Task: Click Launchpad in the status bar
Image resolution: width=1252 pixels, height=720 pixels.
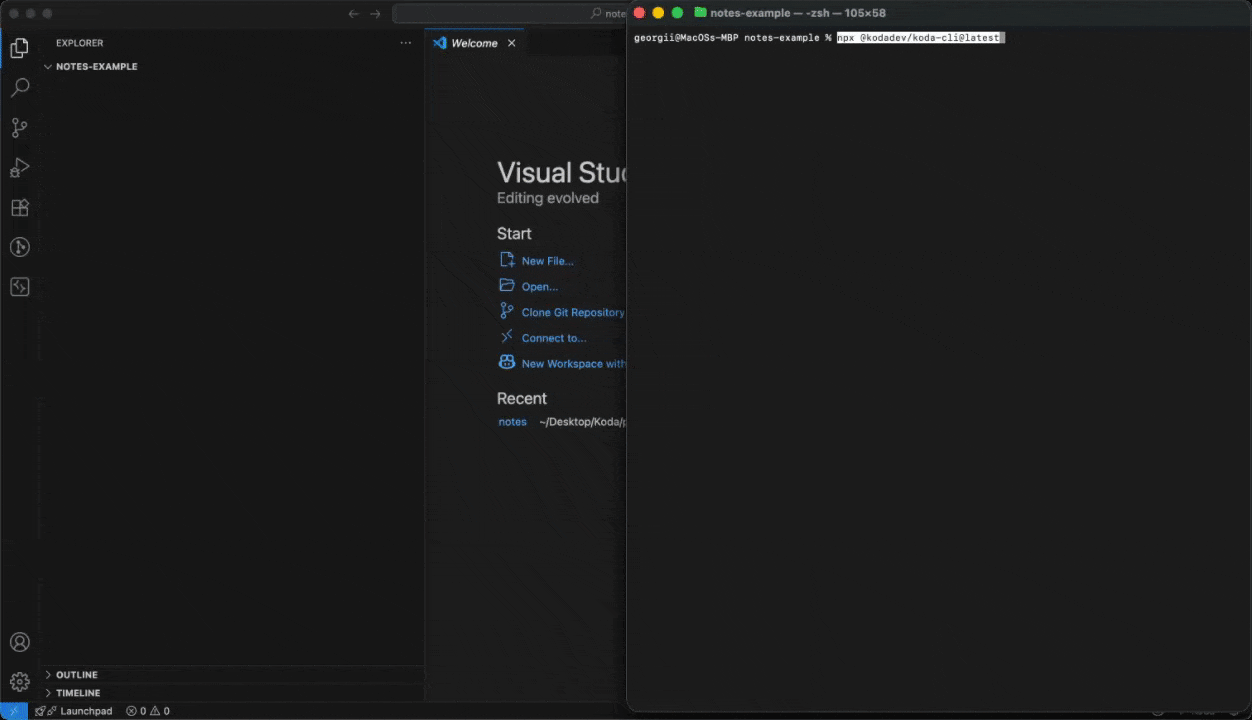Action: click(85, 711)
